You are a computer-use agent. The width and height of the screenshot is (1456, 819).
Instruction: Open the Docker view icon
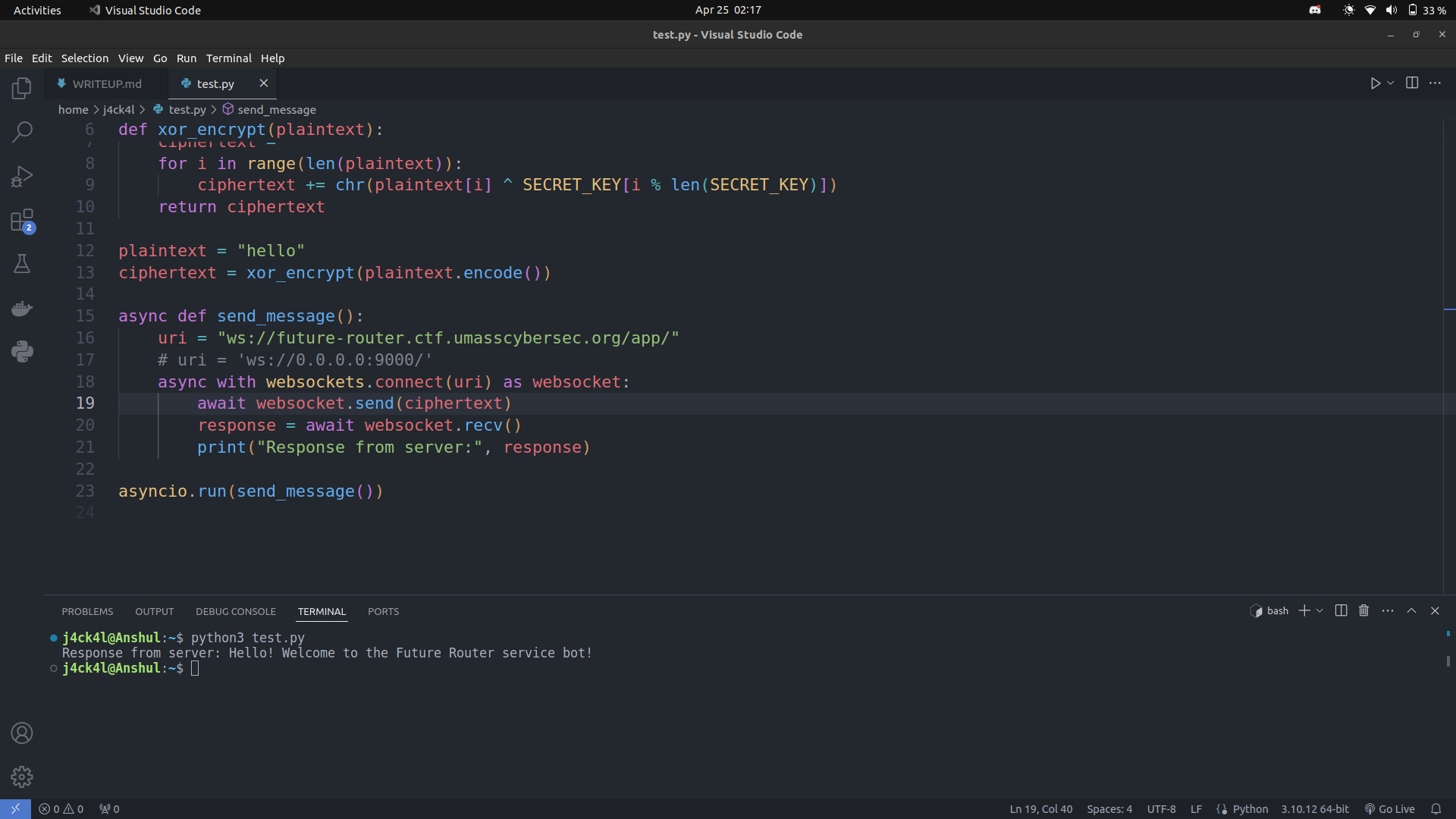coord(22,308)
